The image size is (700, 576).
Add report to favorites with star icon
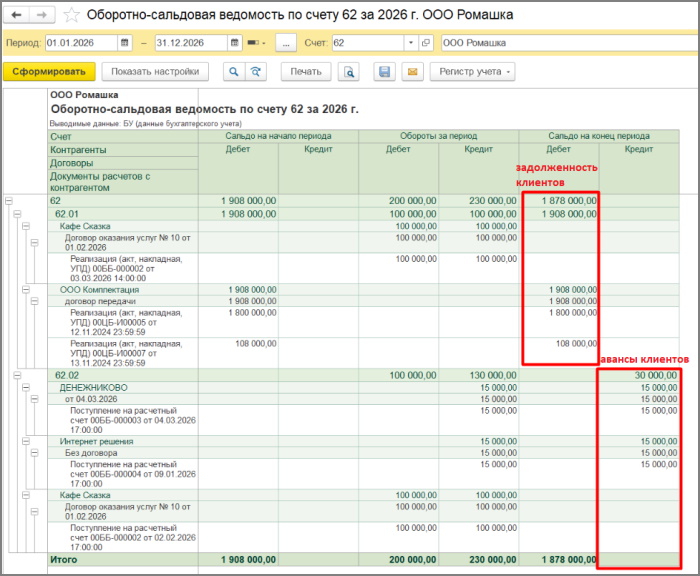pyautogui.click(x=71, y=16)
